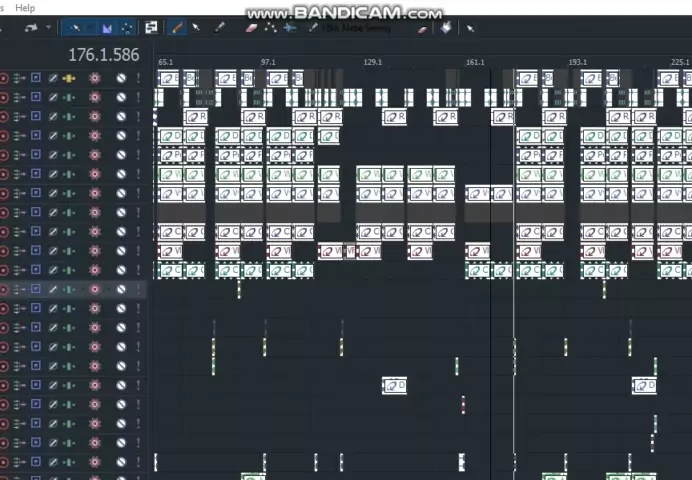Open the Help menu
This screenshot has width=692, height=480.
pyautogui.click(x=25, y=8)
